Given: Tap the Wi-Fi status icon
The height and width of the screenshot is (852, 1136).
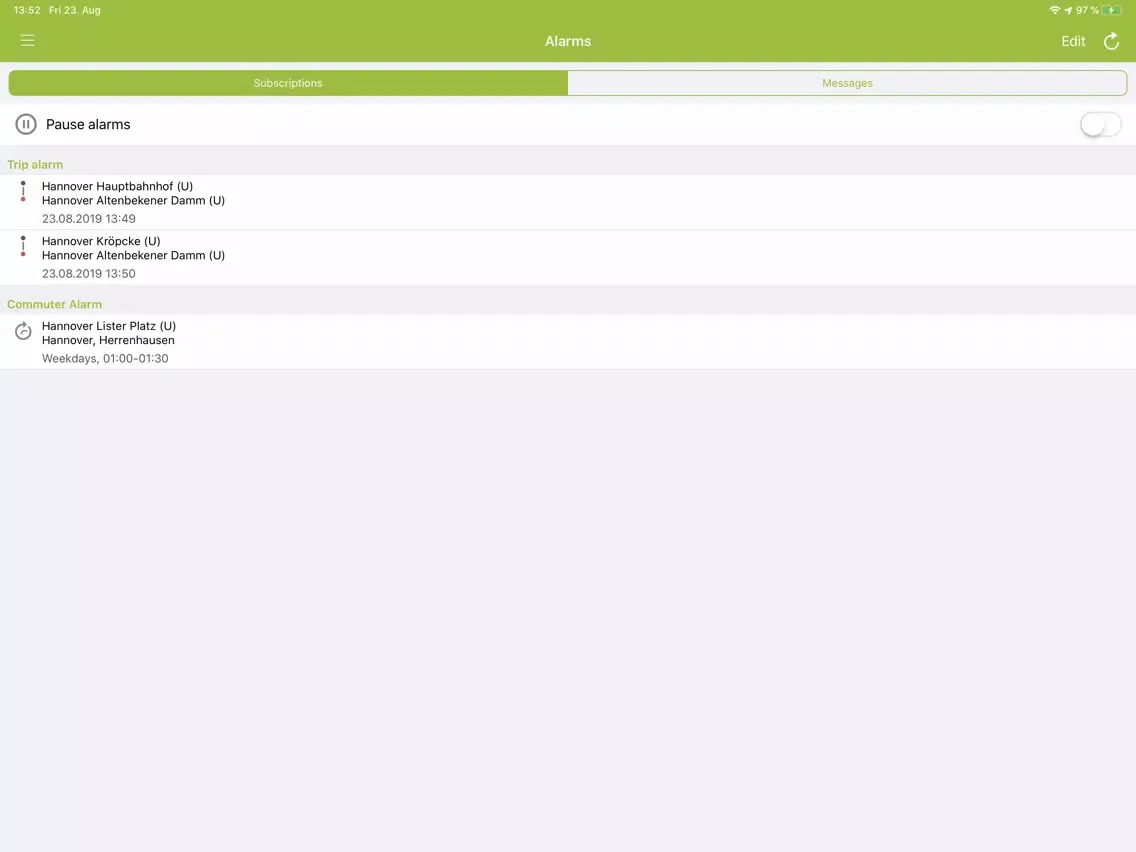Looking at the screenshot, I should [1055, 10].
